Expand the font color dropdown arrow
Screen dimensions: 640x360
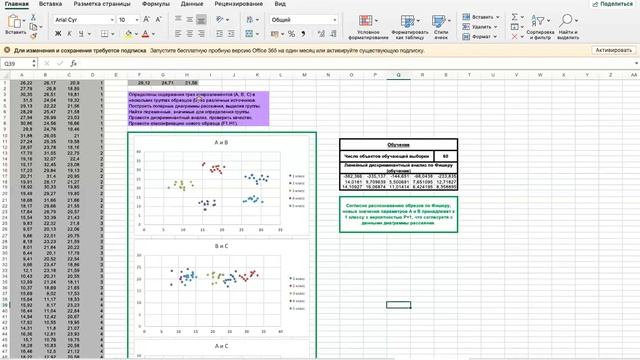coord(153,34)
